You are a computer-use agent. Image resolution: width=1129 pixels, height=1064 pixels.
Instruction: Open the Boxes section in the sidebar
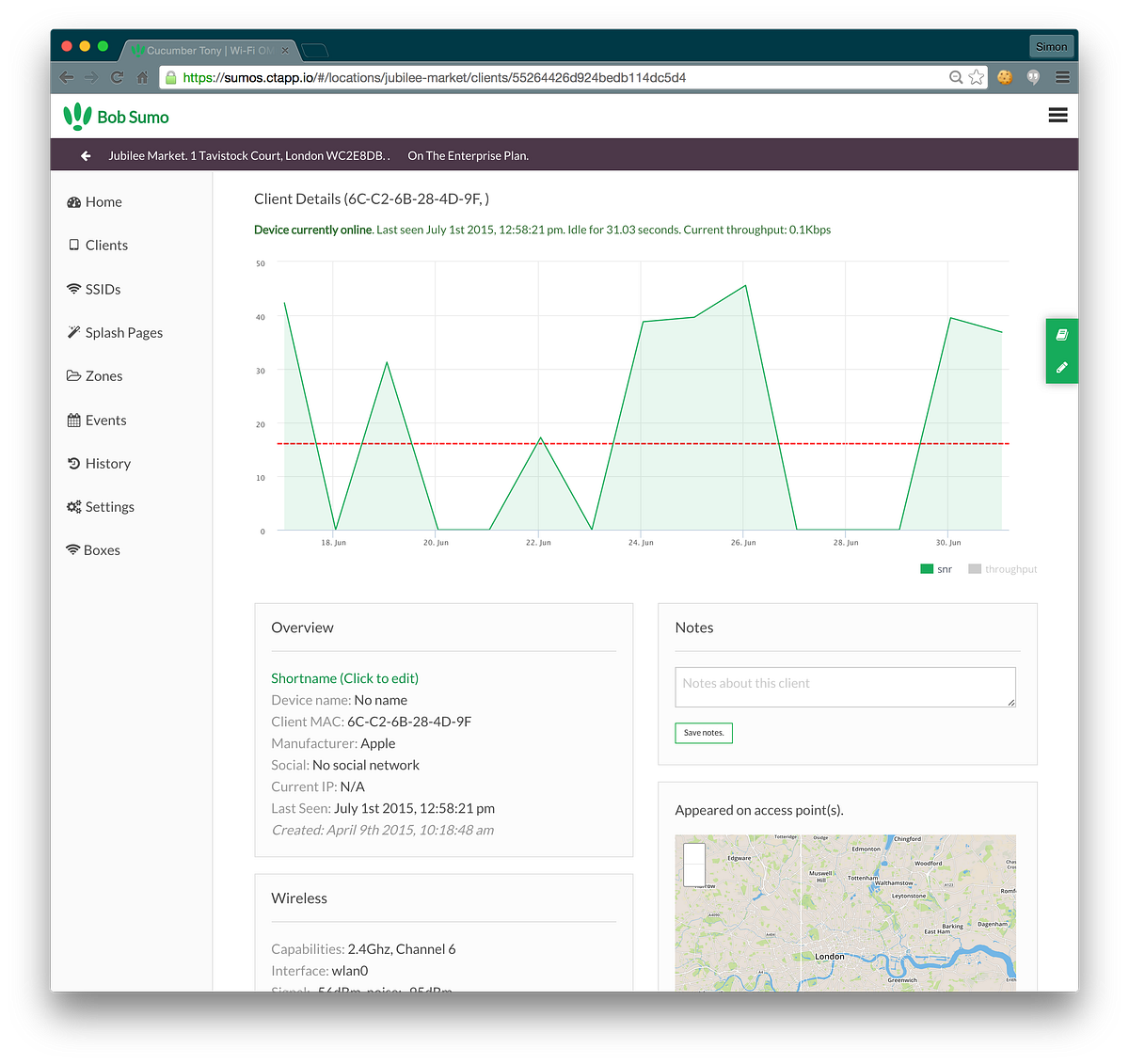pyautogui.click(x=103, y=549)
